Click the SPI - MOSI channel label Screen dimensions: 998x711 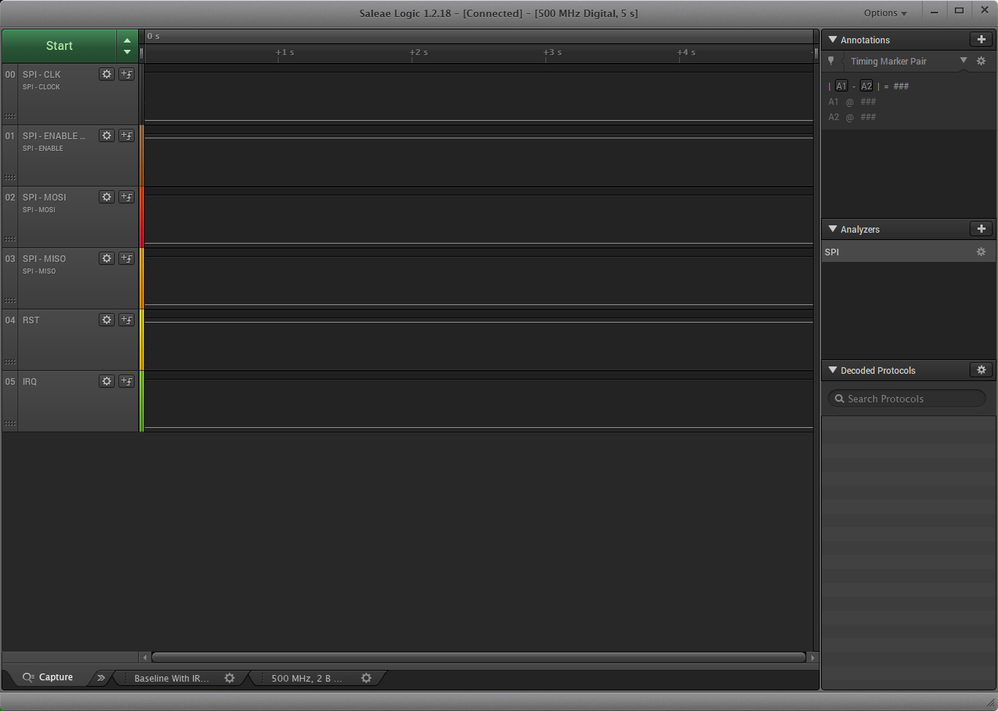[x=44, y=197]
